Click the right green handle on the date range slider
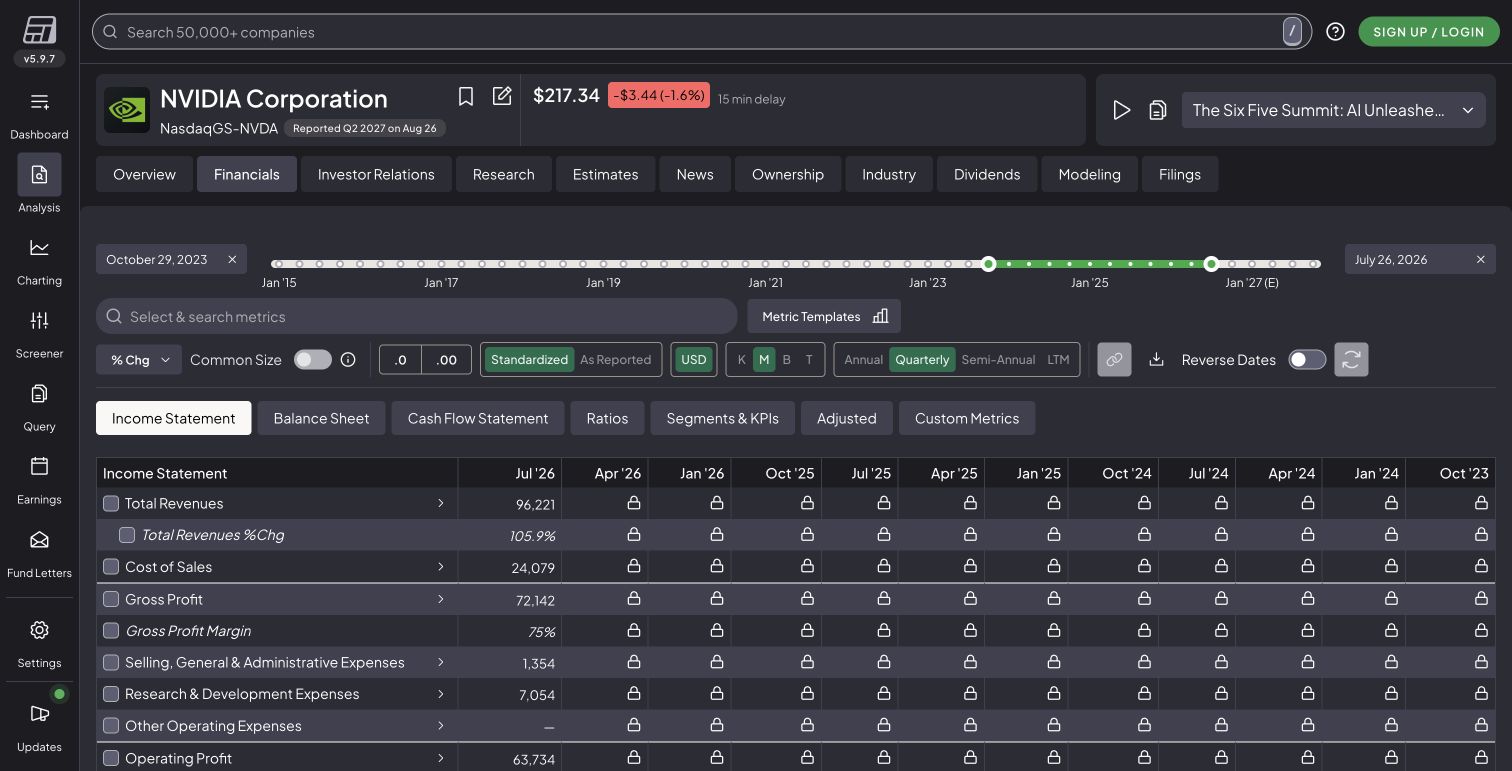The width and height of the screenshot is (1512, 771). tap(1211, 264)
